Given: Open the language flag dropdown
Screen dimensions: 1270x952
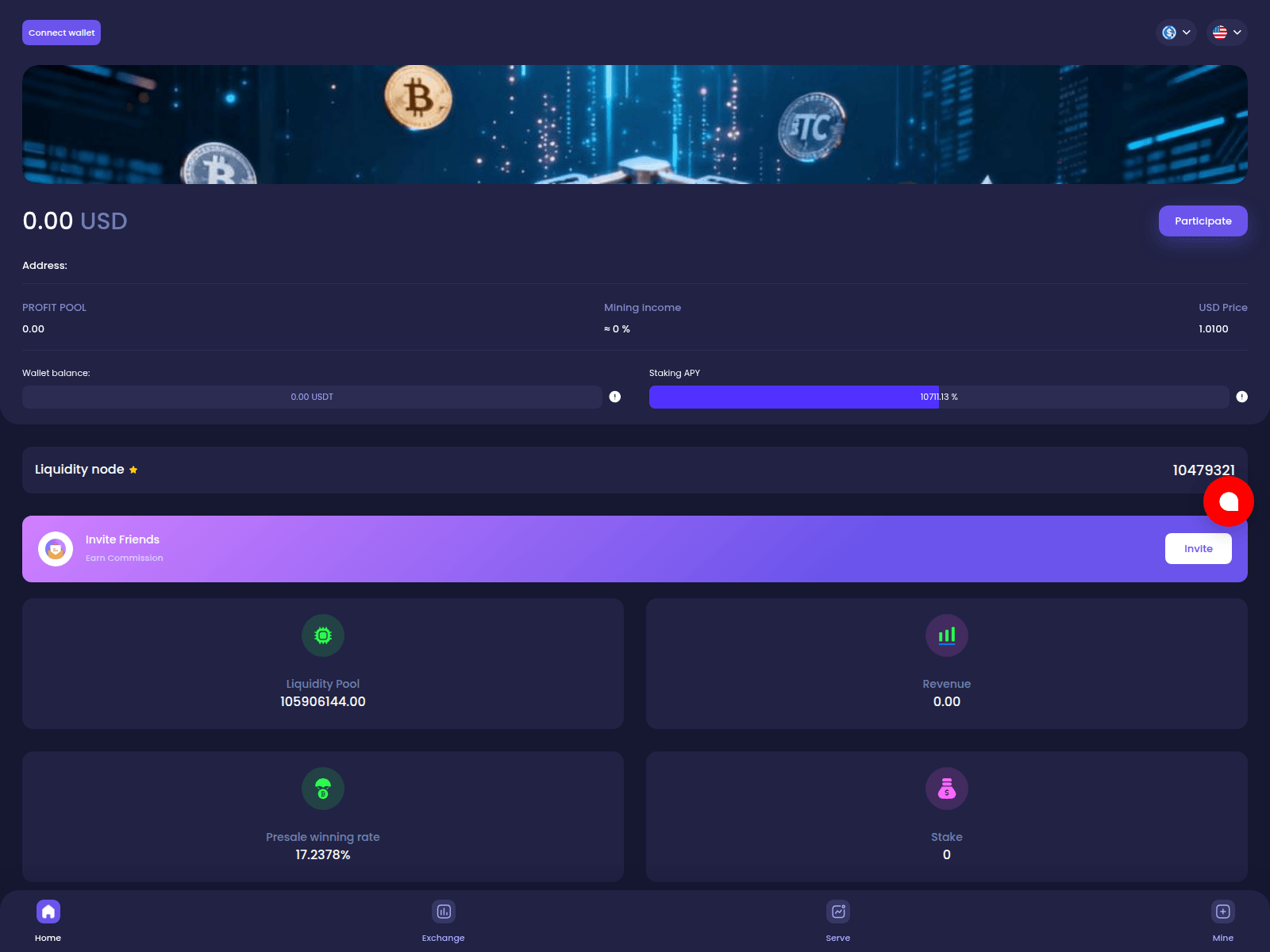Looking at the screenshot, I should (x=1227, y=33).
